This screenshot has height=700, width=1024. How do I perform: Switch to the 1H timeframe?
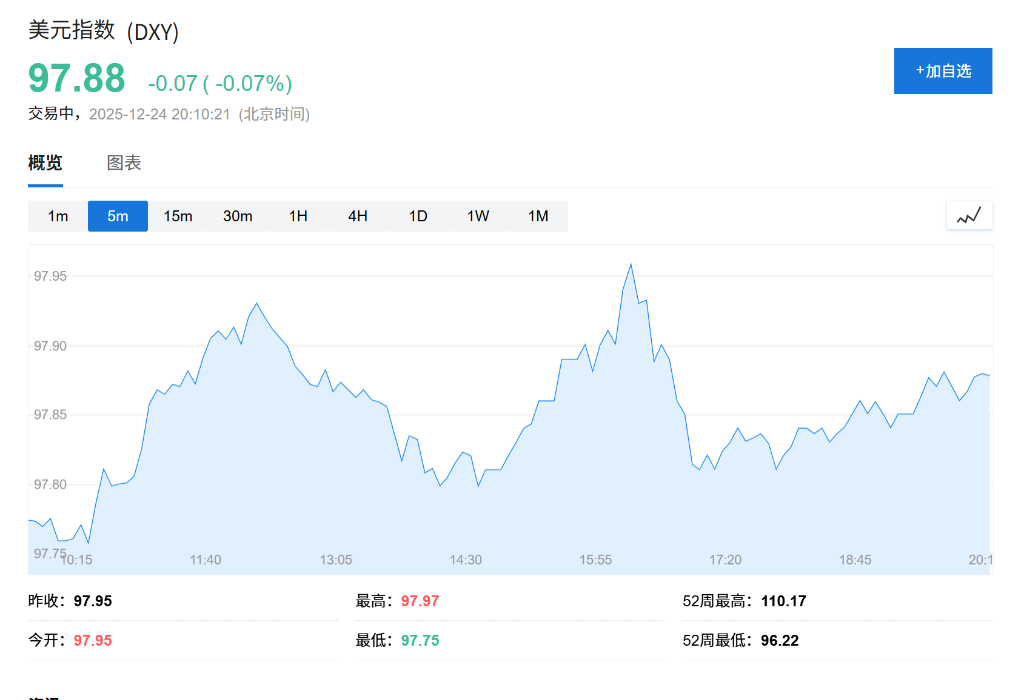point(297,215)
